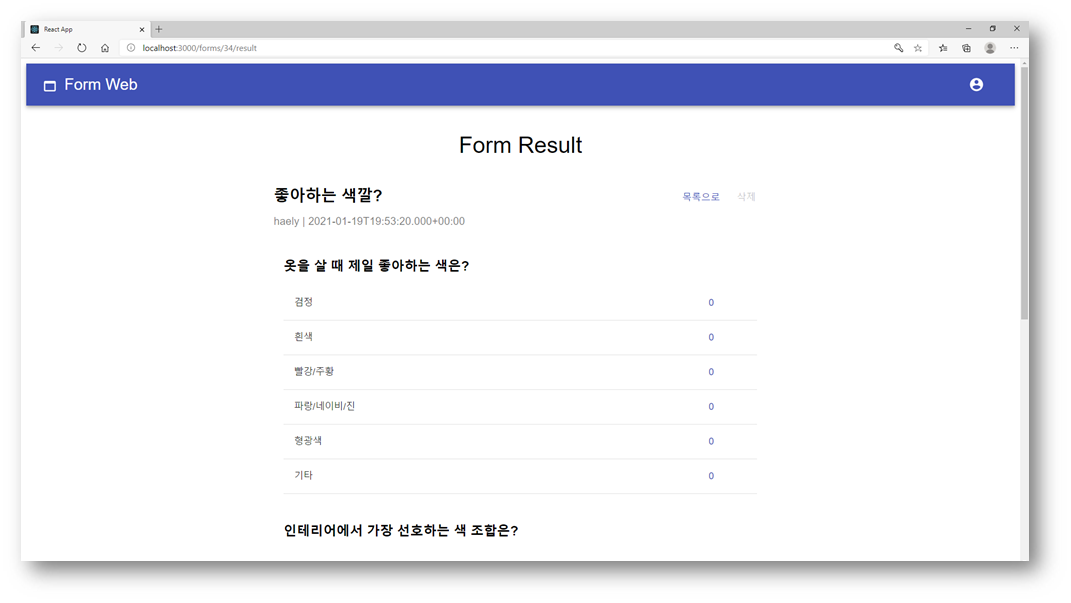Click the 삭제 delete button
This screenshot has width=1071, height=603.
tap(746, 197)
